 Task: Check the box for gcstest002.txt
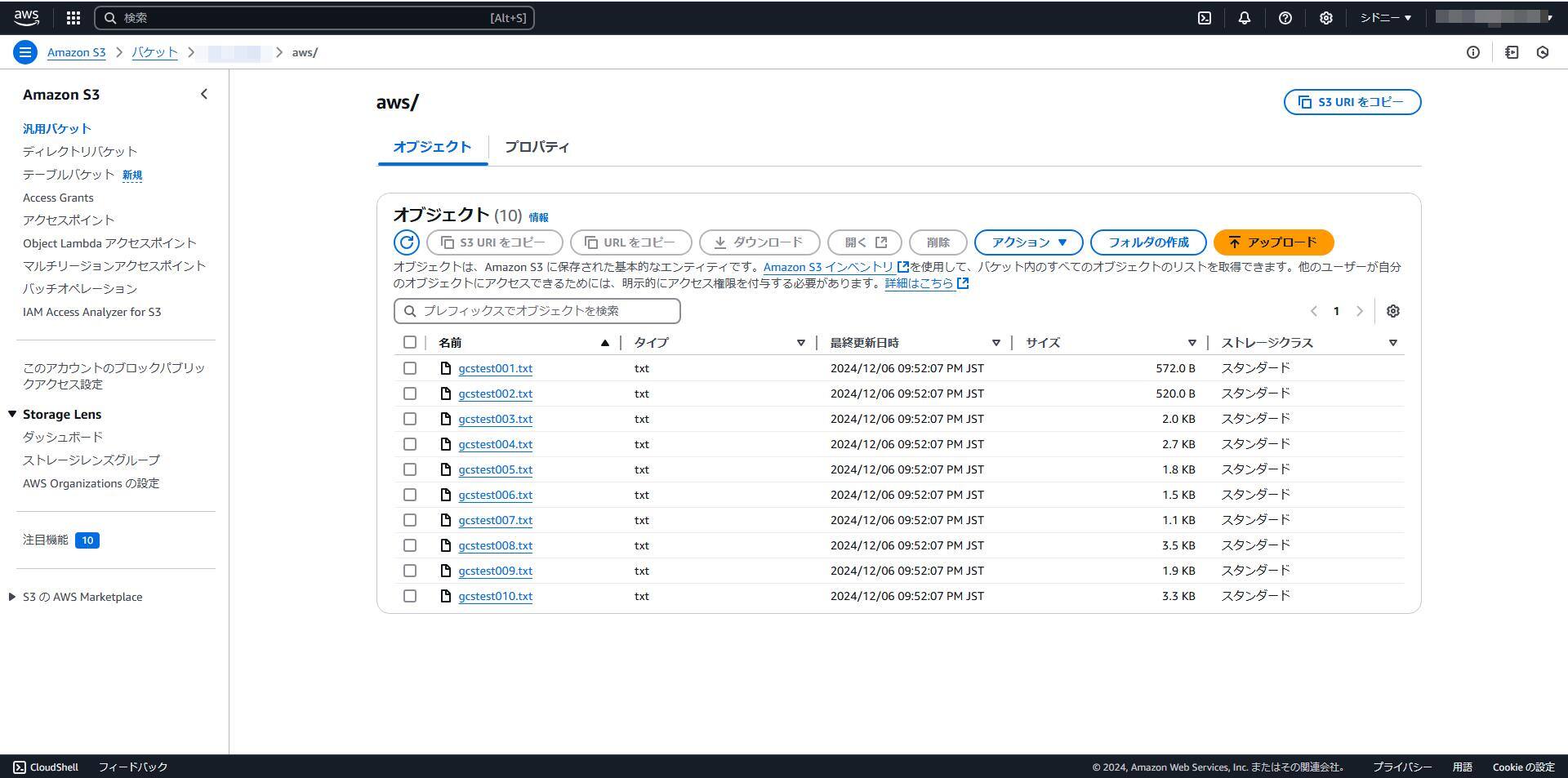tap(410, 393)
